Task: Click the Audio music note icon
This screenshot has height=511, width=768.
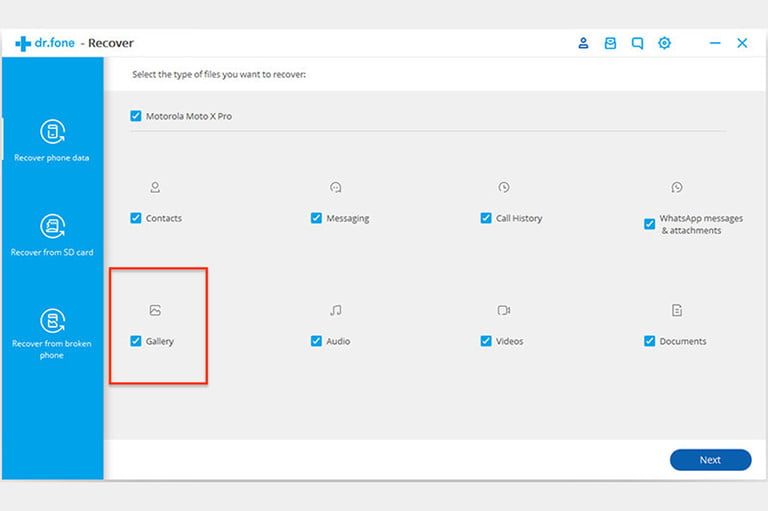Action: pyautogui.click(x=336, y=311)
